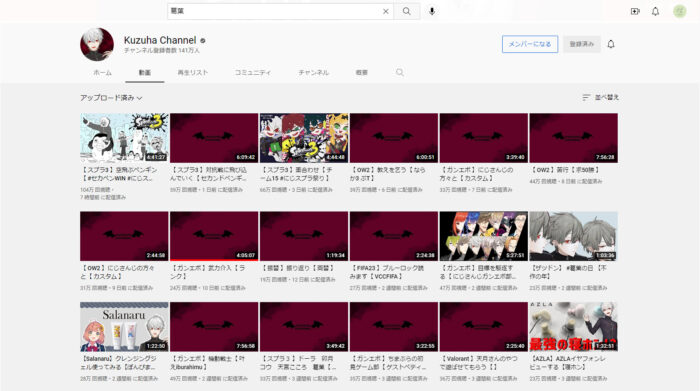Click subscriber count チャンネル登録者数 141万人
700x391 pixels.
pos(162,50)
